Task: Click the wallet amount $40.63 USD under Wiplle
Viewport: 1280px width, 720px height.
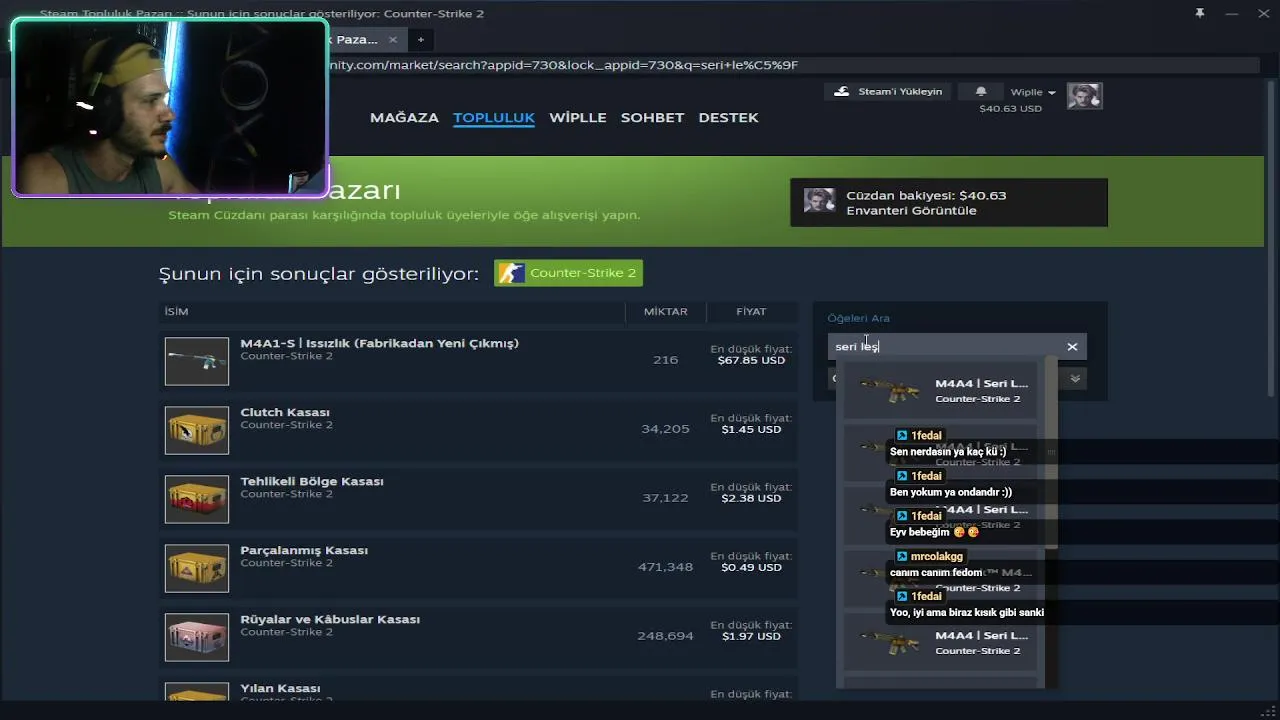Action: tap(1010, 108)
